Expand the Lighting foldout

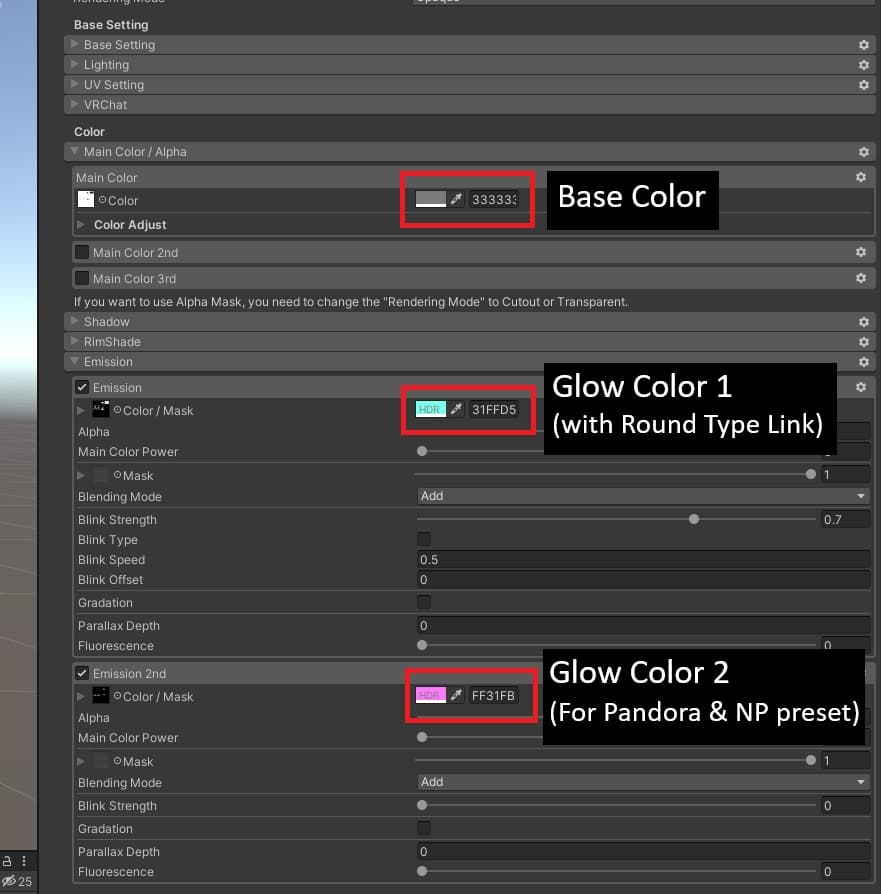point(74,64)
